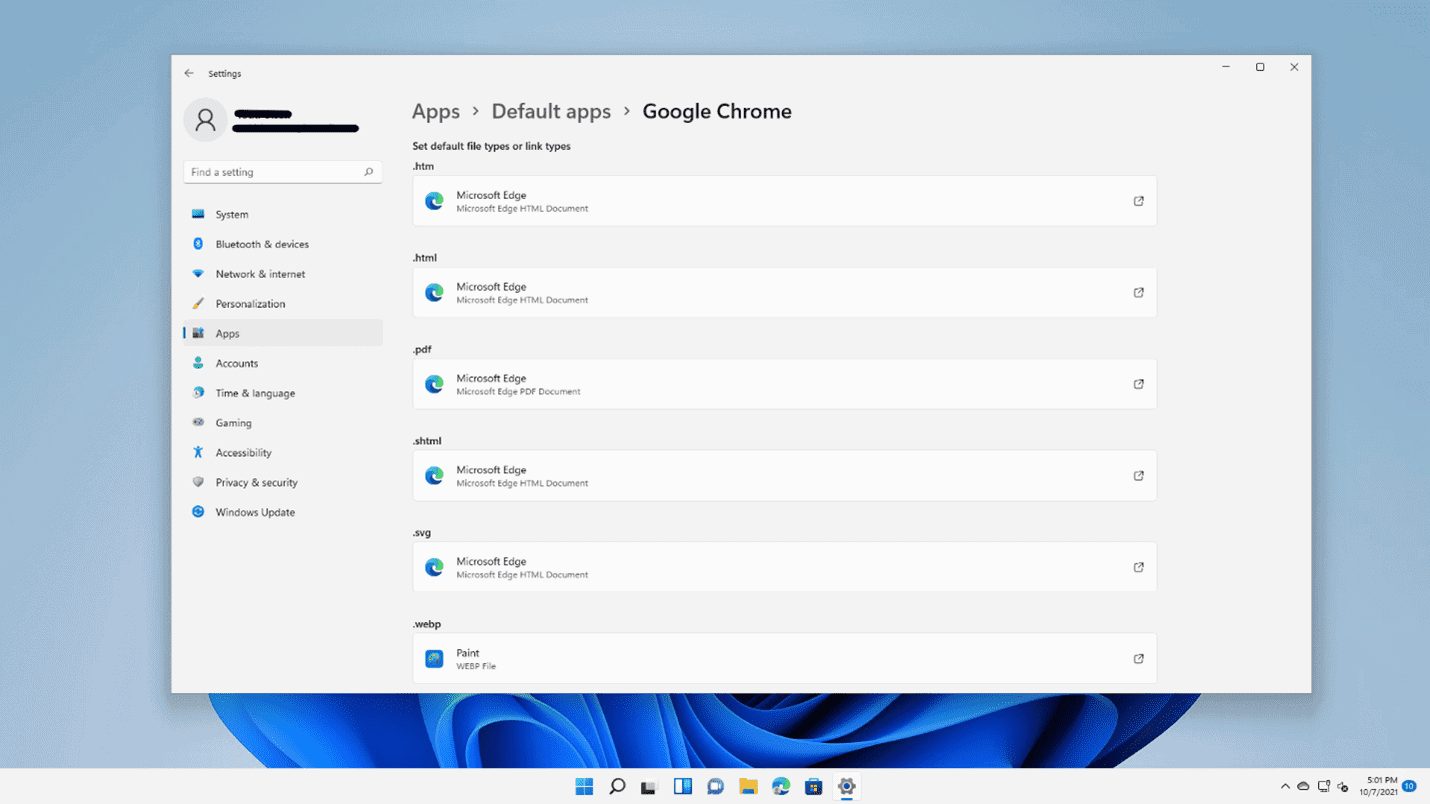Image resolution: width=1430 pixels, height=804 pixels.
Task: Click the OneDrive cloud tray icon
Action: (1304, 787)
